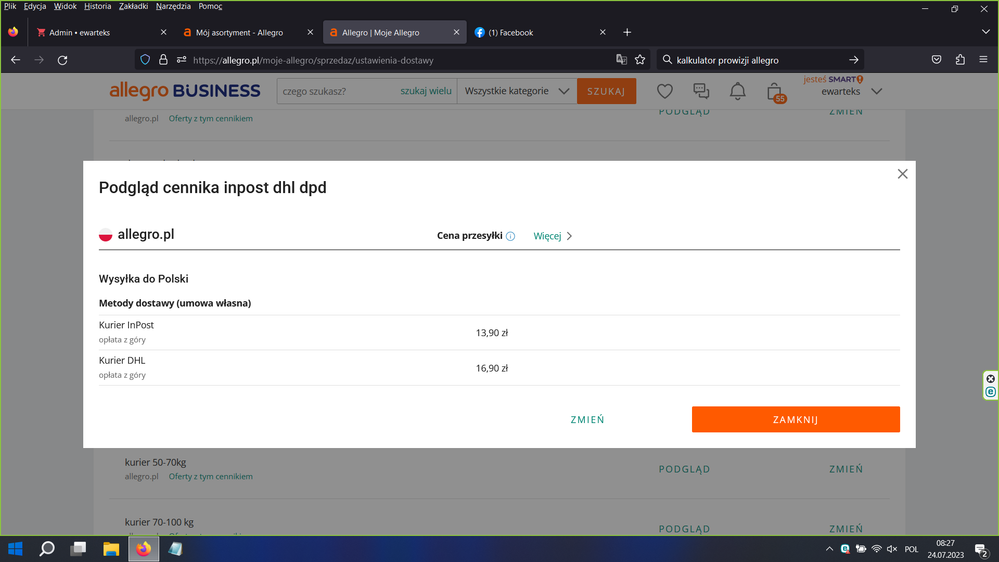
Task: Click the Firefox taskbar icon
Action: coord(143,549)
